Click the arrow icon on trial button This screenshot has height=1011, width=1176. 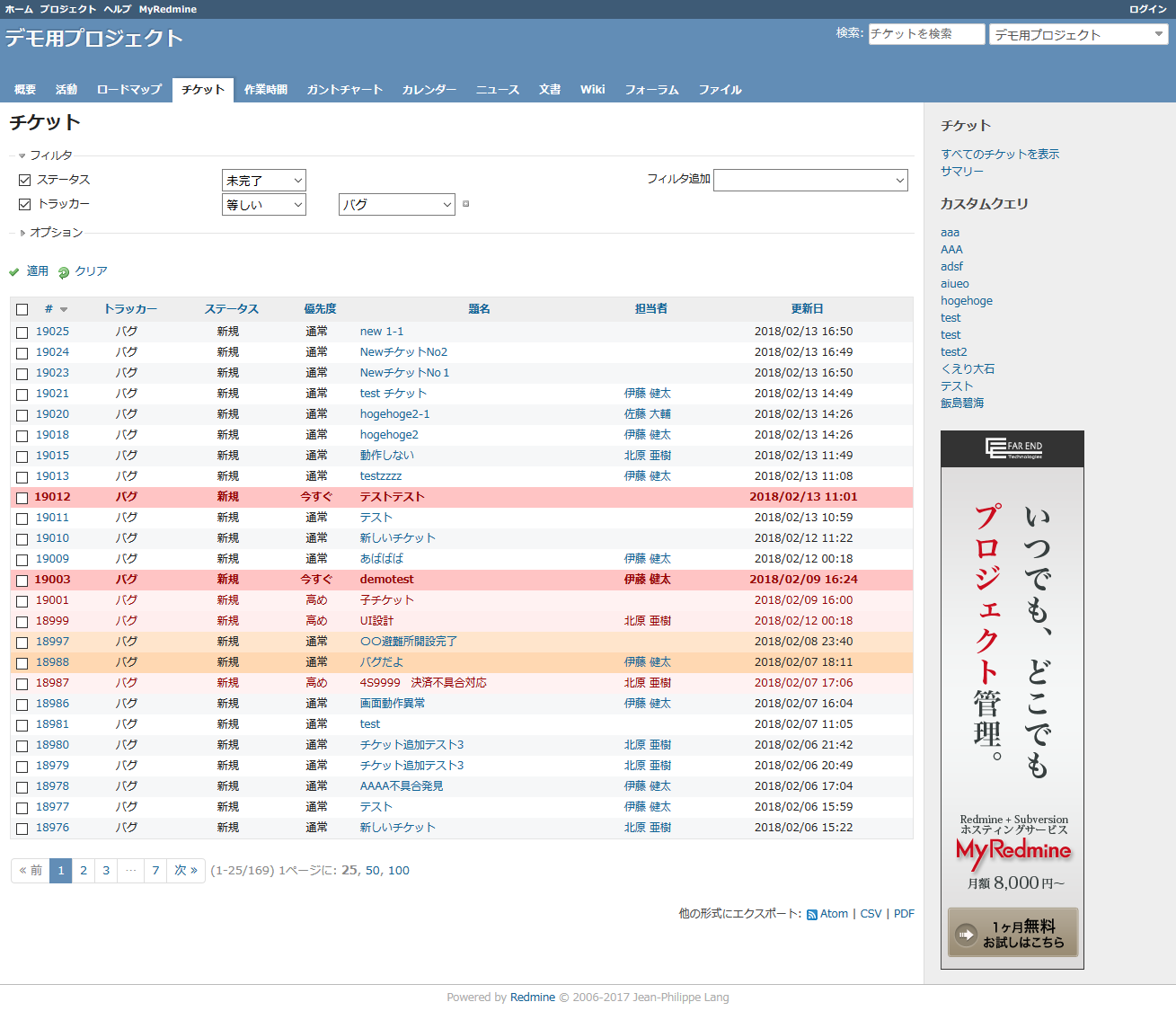[966, 935]
